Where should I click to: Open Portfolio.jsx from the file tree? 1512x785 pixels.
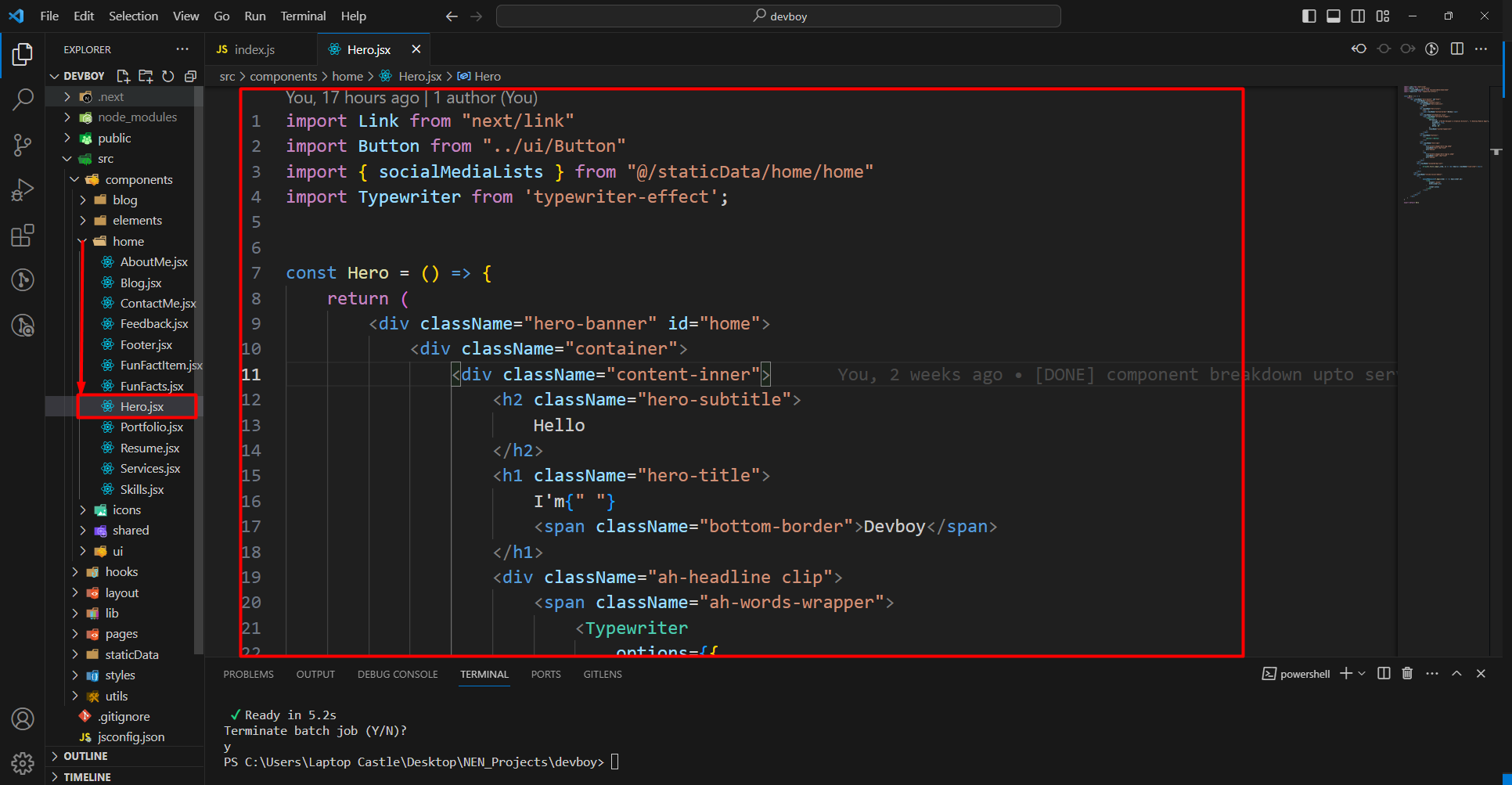coord(151,427)
